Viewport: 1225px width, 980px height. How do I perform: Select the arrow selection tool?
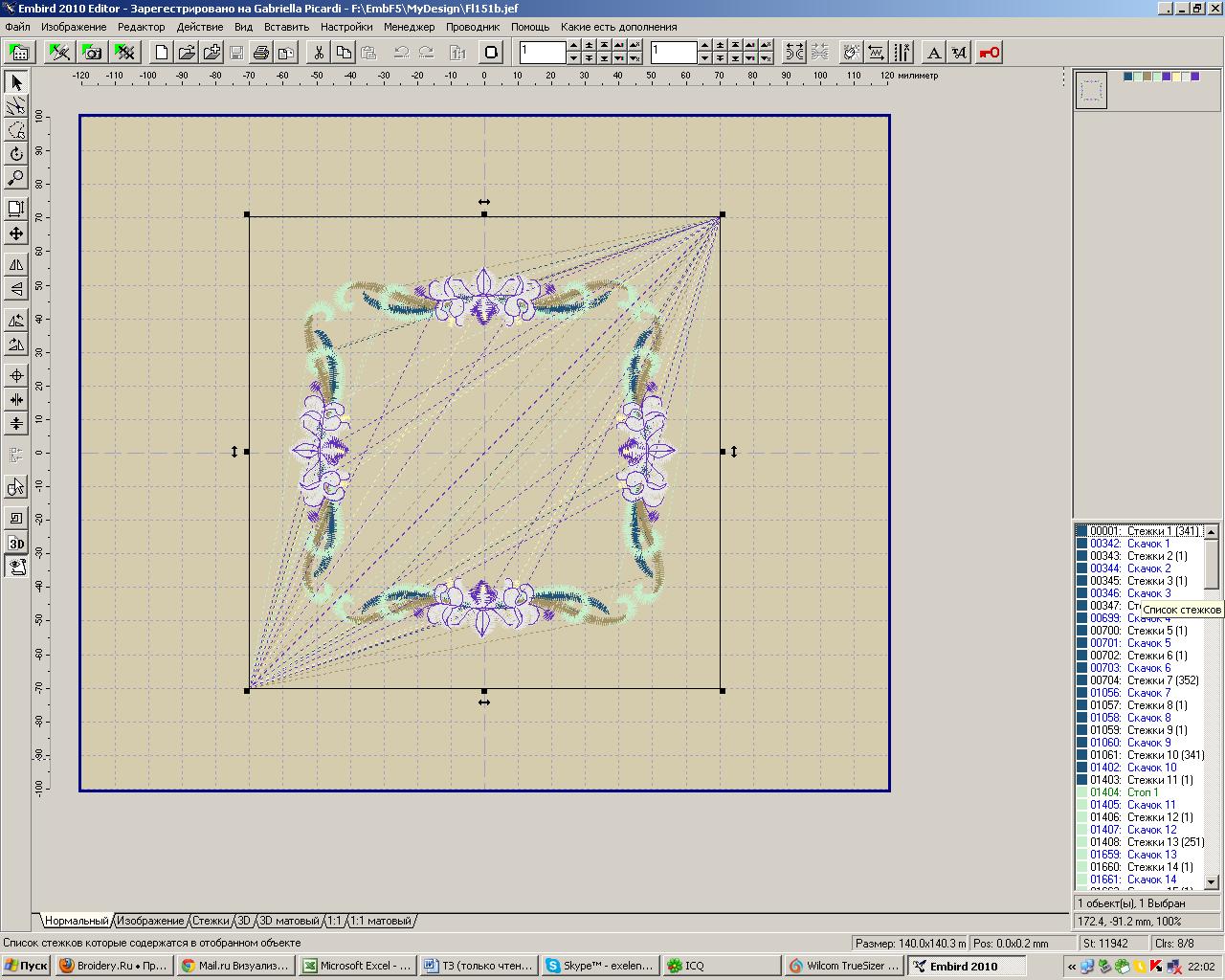pos(16,82)
